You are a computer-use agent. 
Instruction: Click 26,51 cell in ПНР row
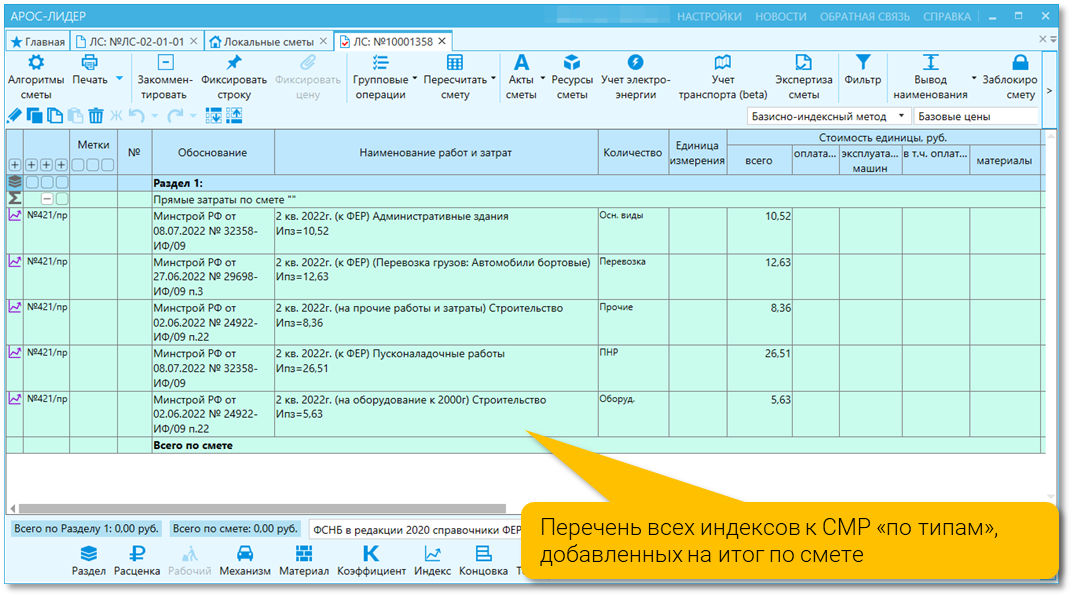coord(760,369)
